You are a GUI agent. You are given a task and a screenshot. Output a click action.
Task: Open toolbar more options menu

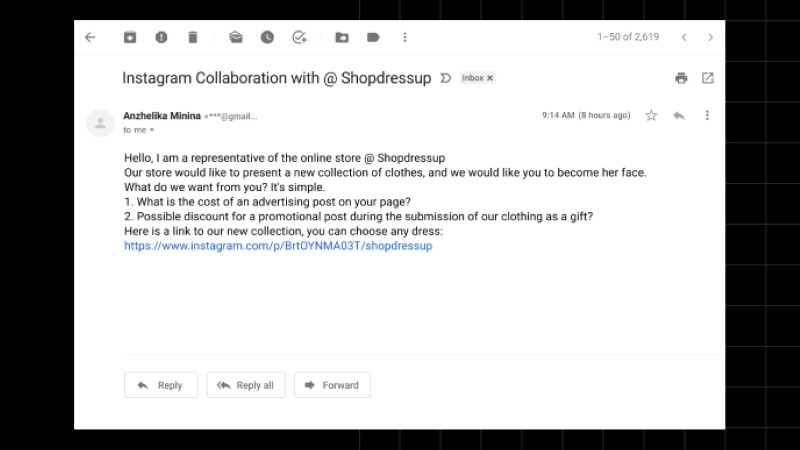405,37
